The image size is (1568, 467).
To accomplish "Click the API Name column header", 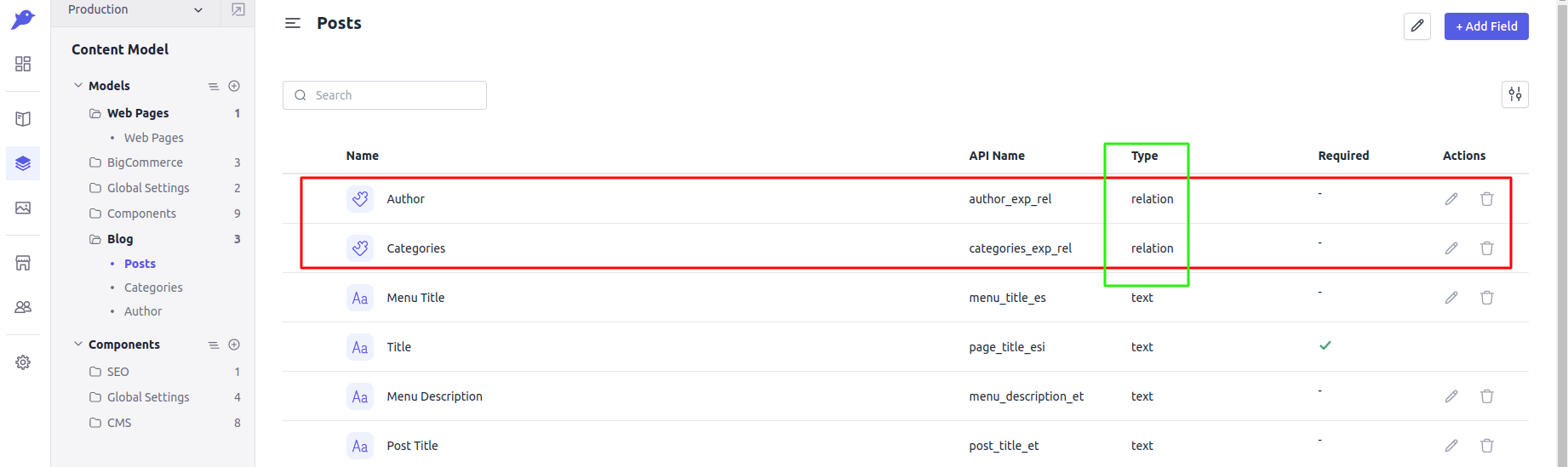I will tap(997, 156).
